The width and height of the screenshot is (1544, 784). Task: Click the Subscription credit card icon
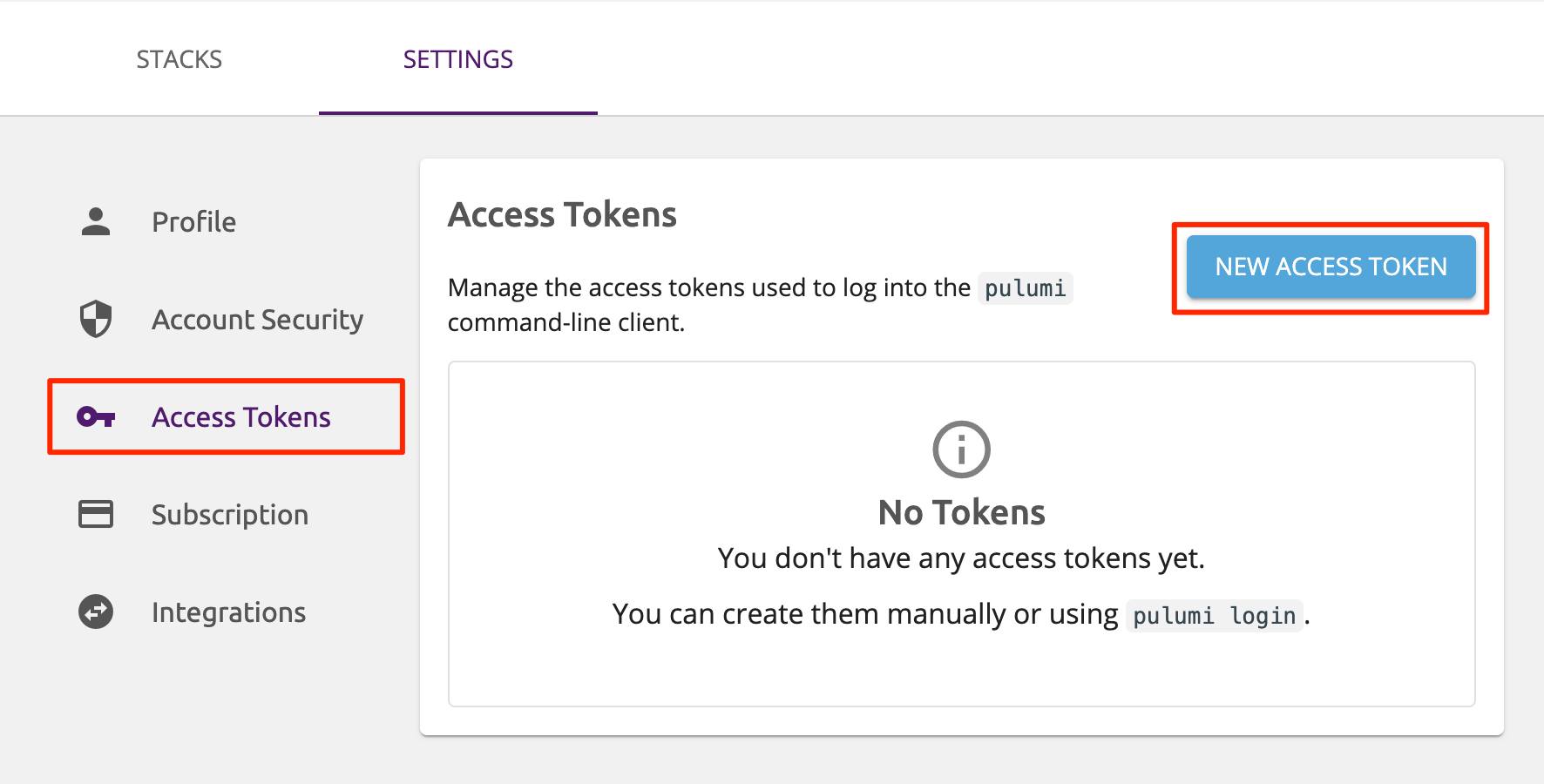click(94, 515)
